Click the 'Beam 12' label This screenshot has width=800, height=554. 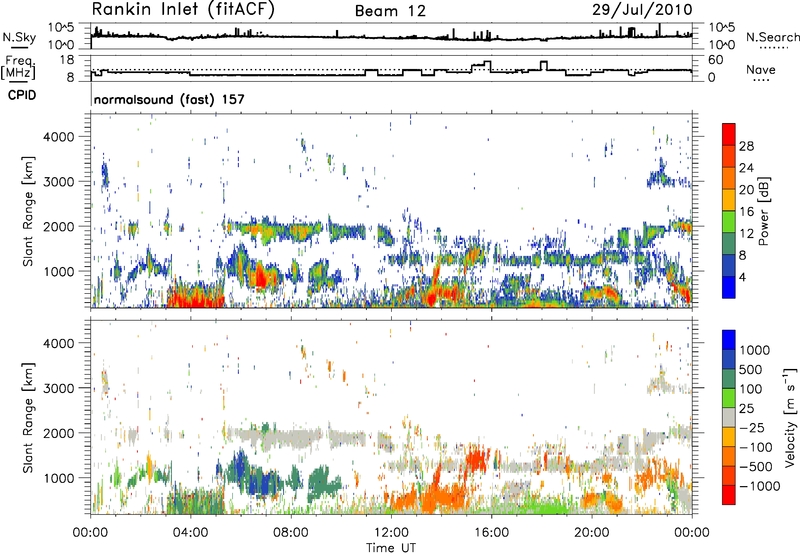tap(390, 11)
